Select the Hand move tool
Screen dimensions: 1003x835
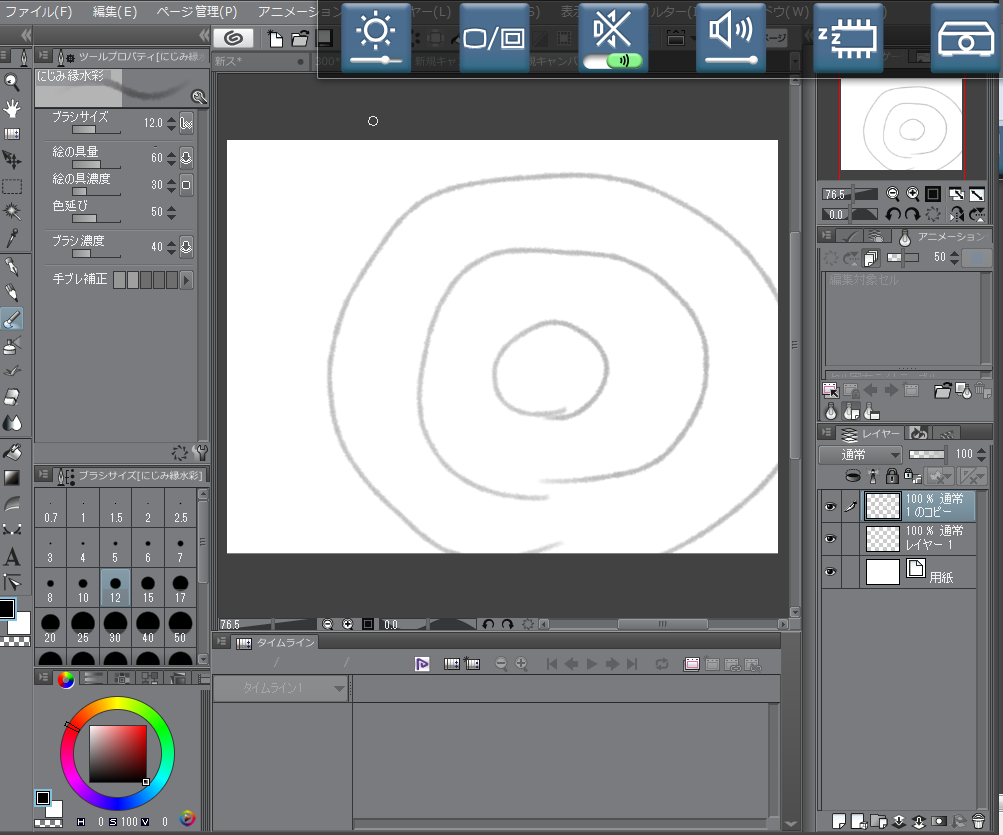(12, 108)
